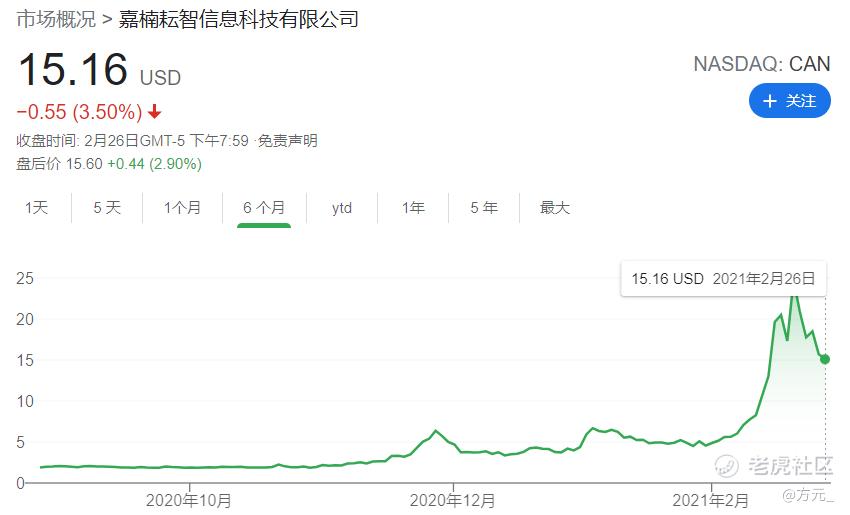
Task: Open the 市场概况 breadcrumb link
Action: click(56, 20)
